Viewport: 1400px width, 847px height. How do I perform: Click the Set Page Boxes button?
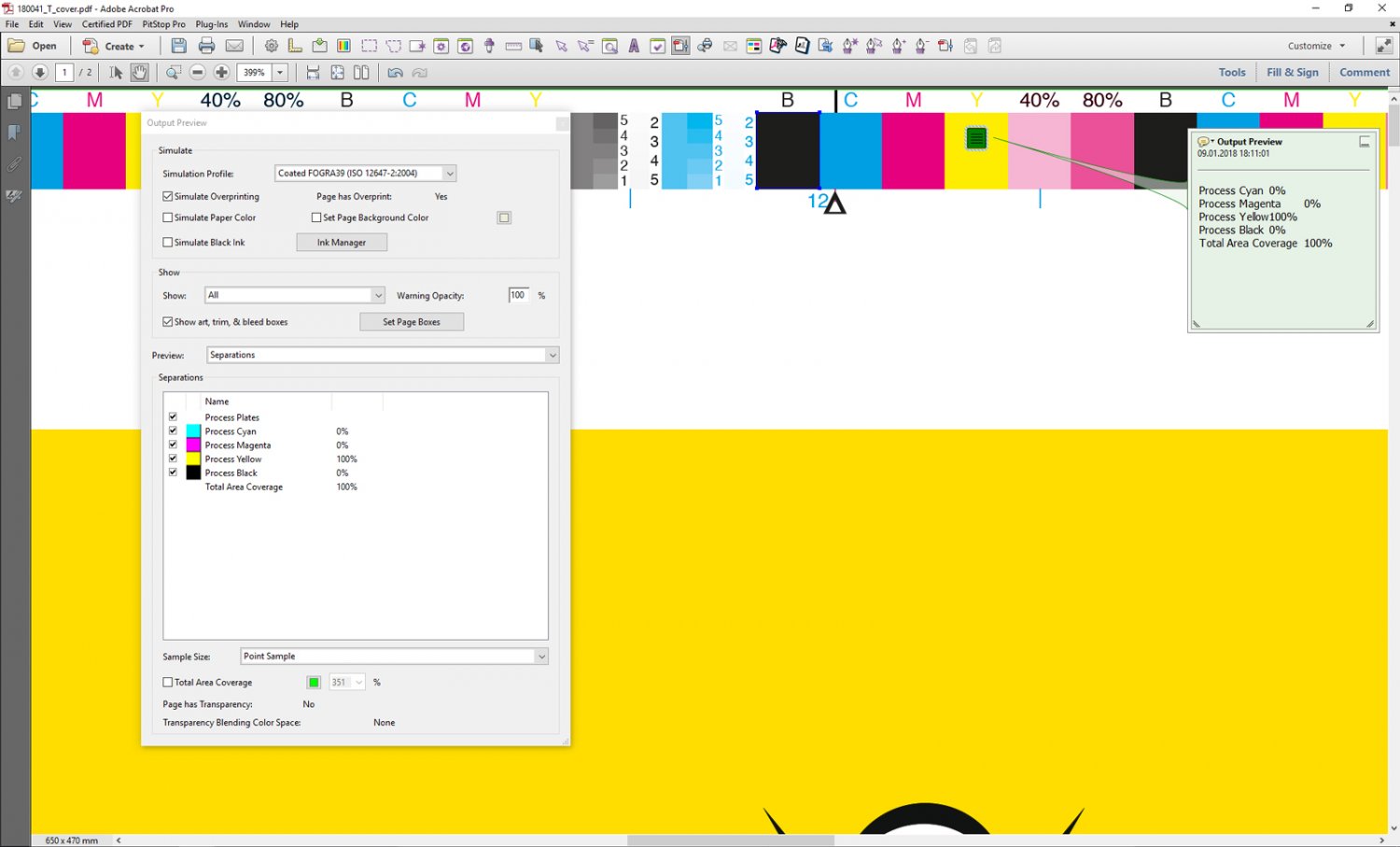(x=412, y=322)
